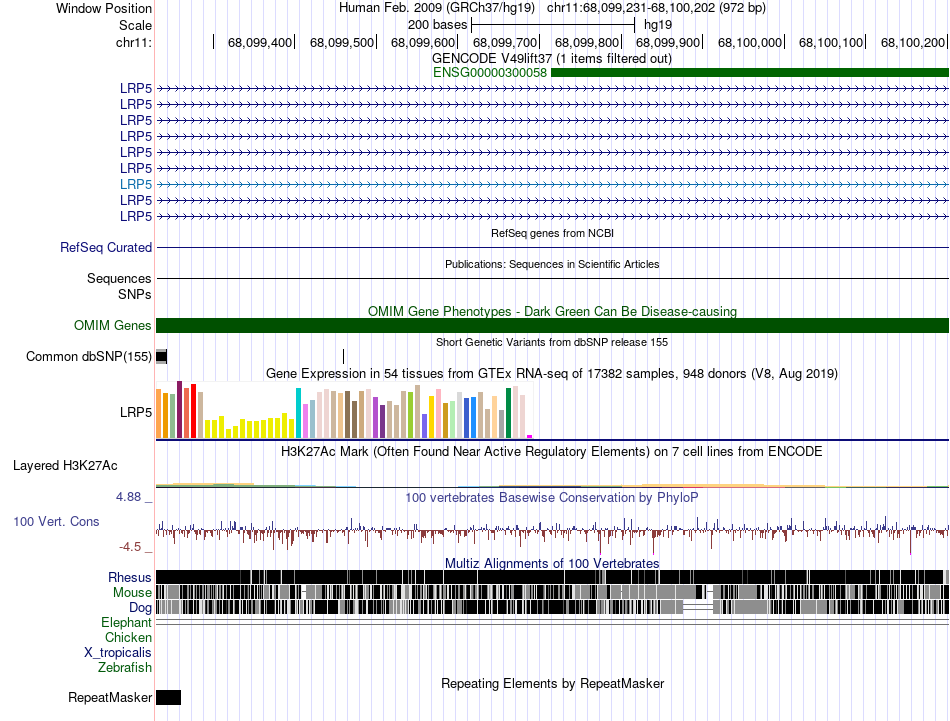Image resolution: width=950 pixels, height=721 pixels.
Task: Click the 200 bases scale bar
Action: [553, 25]
